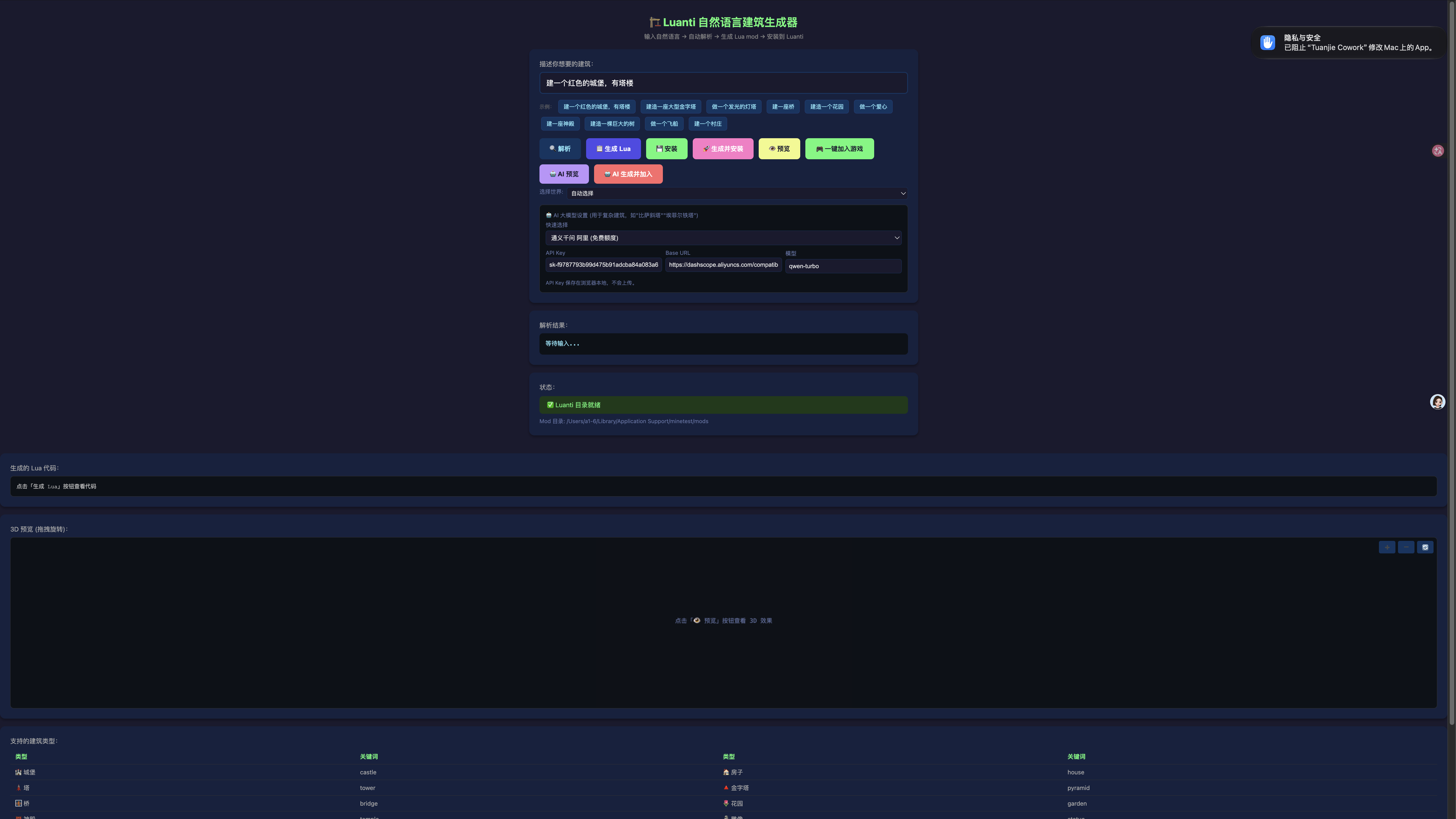Click the 解析 (parse) button
Screen dimensions: 1456x819
tap(560, 149)
